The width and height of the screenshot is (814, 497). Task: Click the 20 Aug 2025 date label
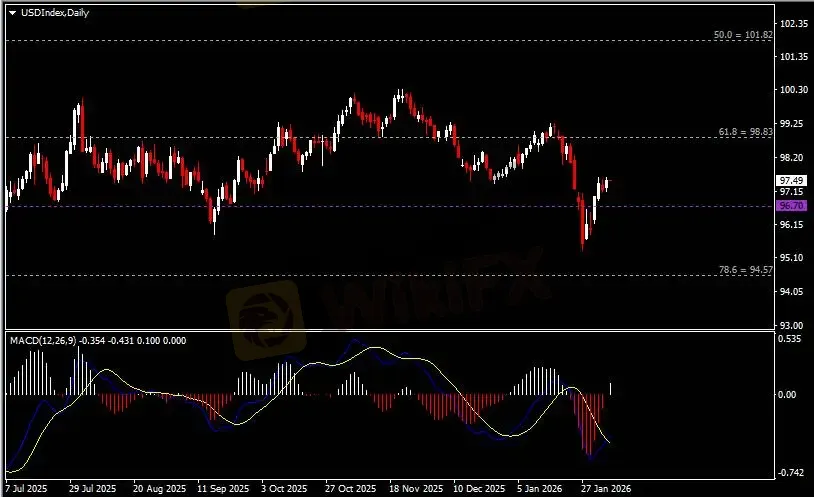tap(159, 489)
